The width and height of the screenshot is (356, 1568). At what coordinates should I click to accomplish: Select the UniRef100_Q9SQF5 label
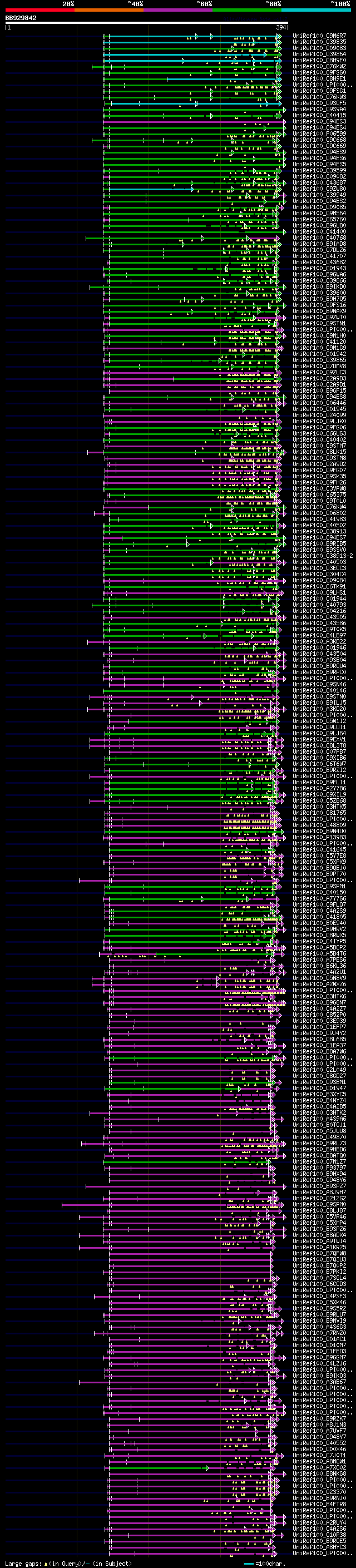tap(319, 103)
